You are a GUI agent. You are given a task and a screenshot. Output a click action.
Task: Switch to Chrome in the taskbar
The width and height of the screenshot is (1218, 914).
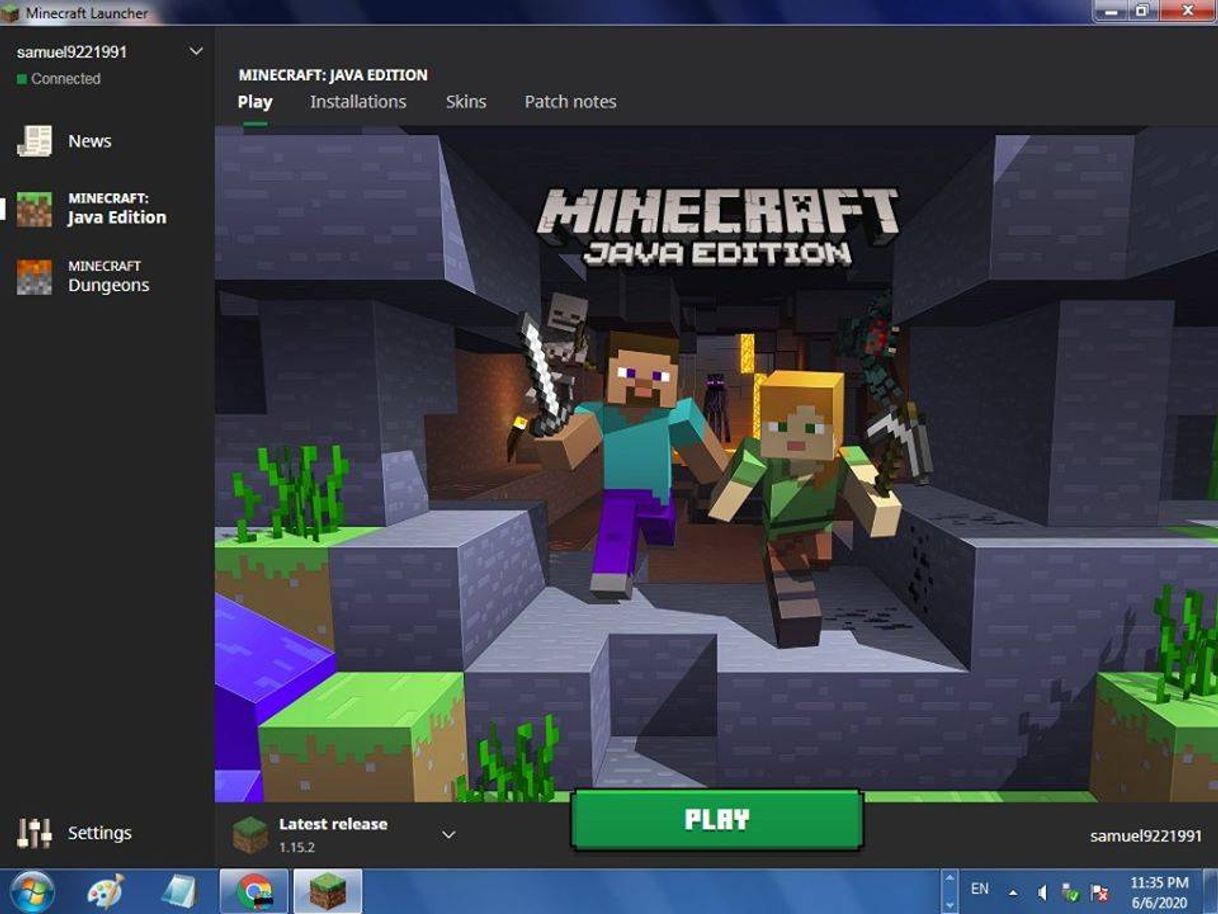[254, 891]
